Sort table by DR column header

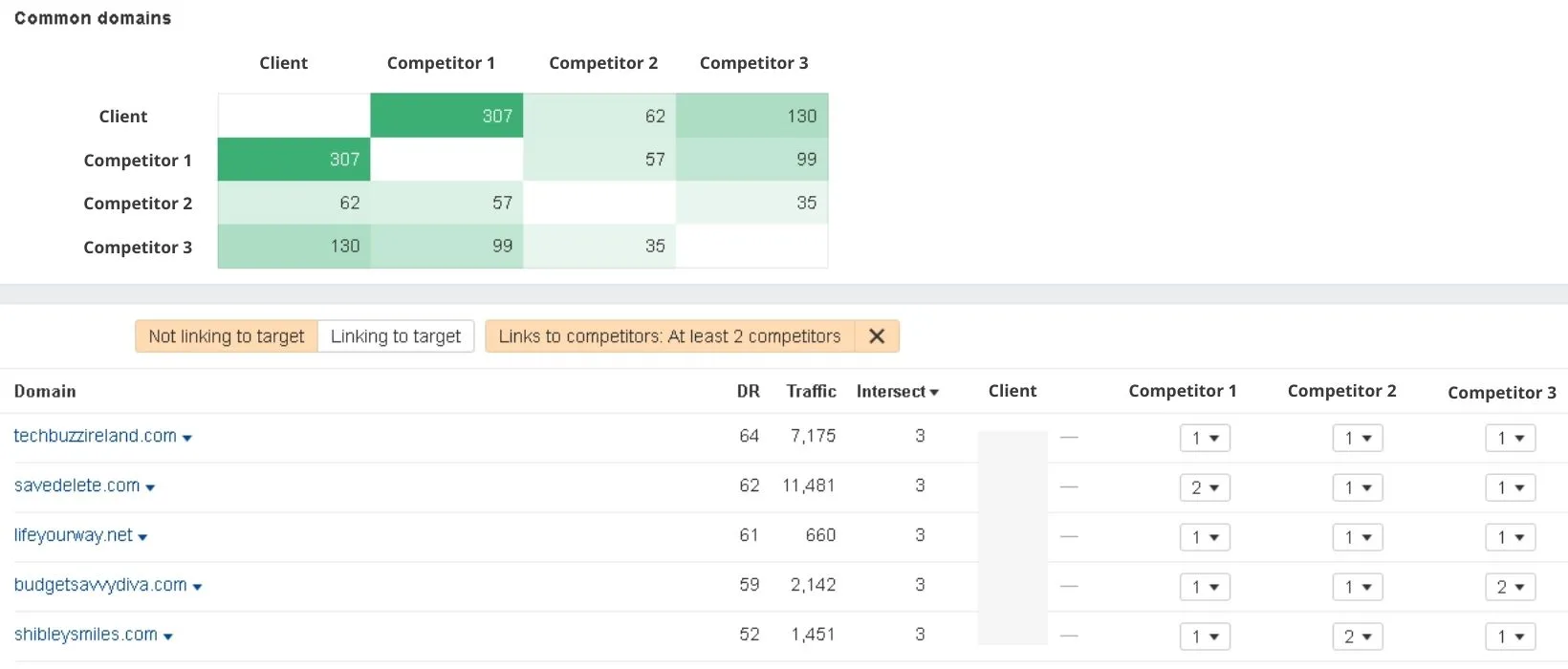[748, 392]
